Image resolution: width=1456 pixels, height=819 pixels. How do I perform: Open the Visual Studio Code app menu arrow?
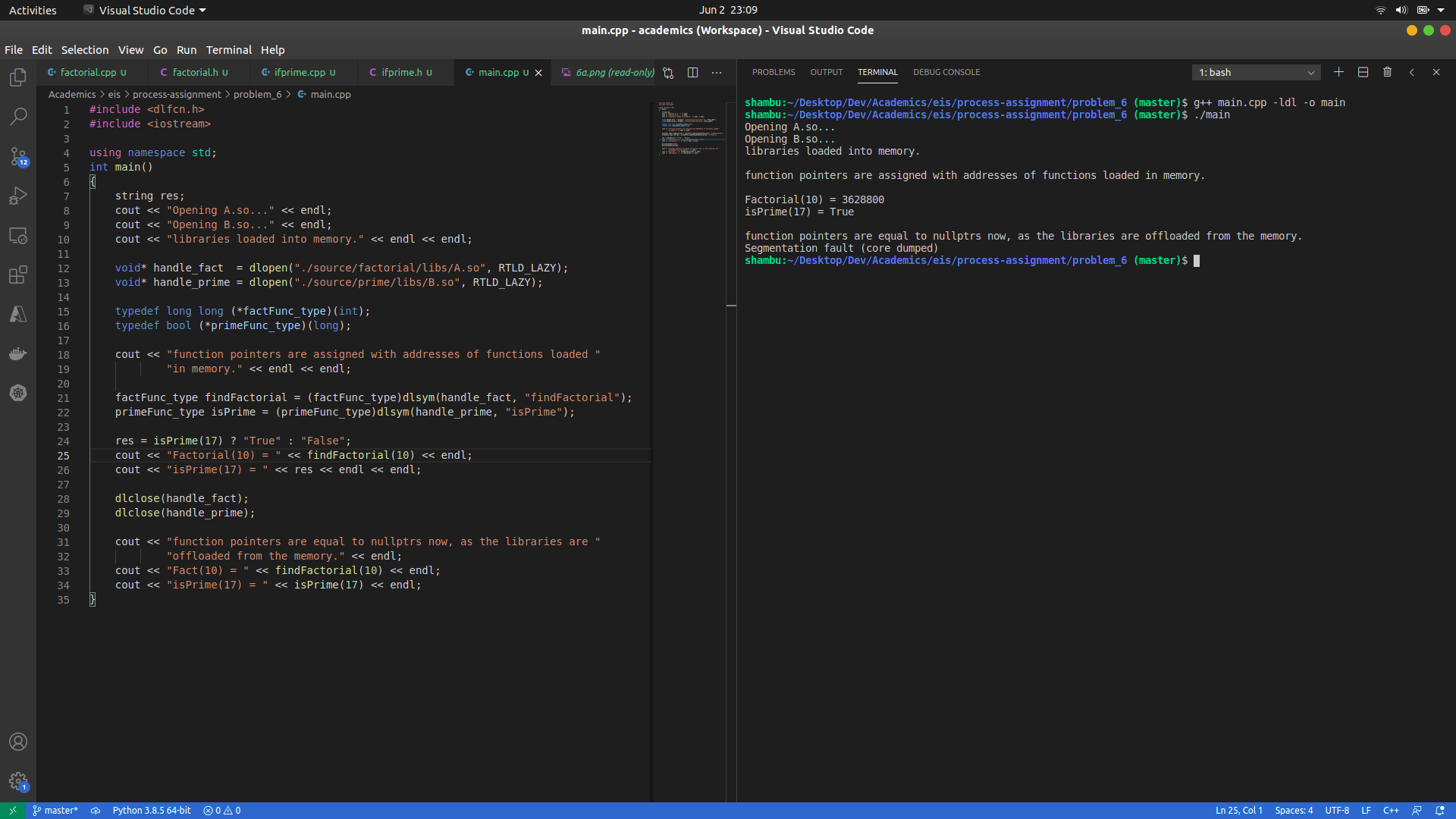[202, 11]
